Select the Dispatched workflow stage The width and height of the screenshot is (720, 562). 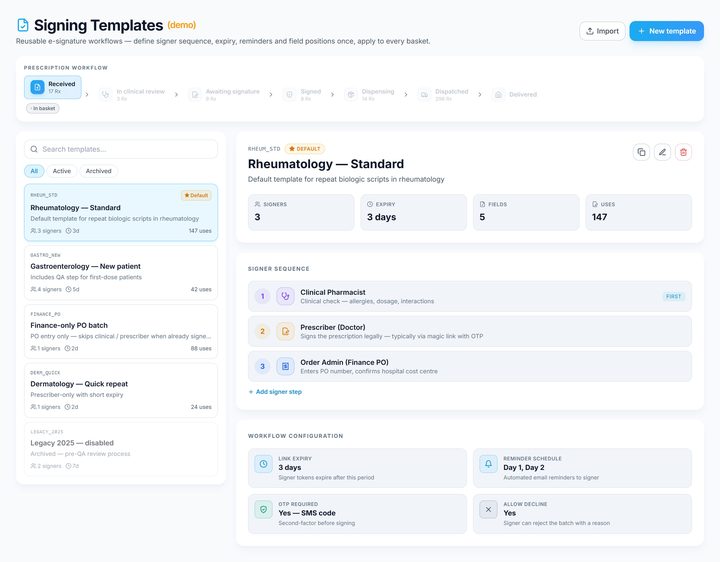pyautogui.click(x=444, y=95)
